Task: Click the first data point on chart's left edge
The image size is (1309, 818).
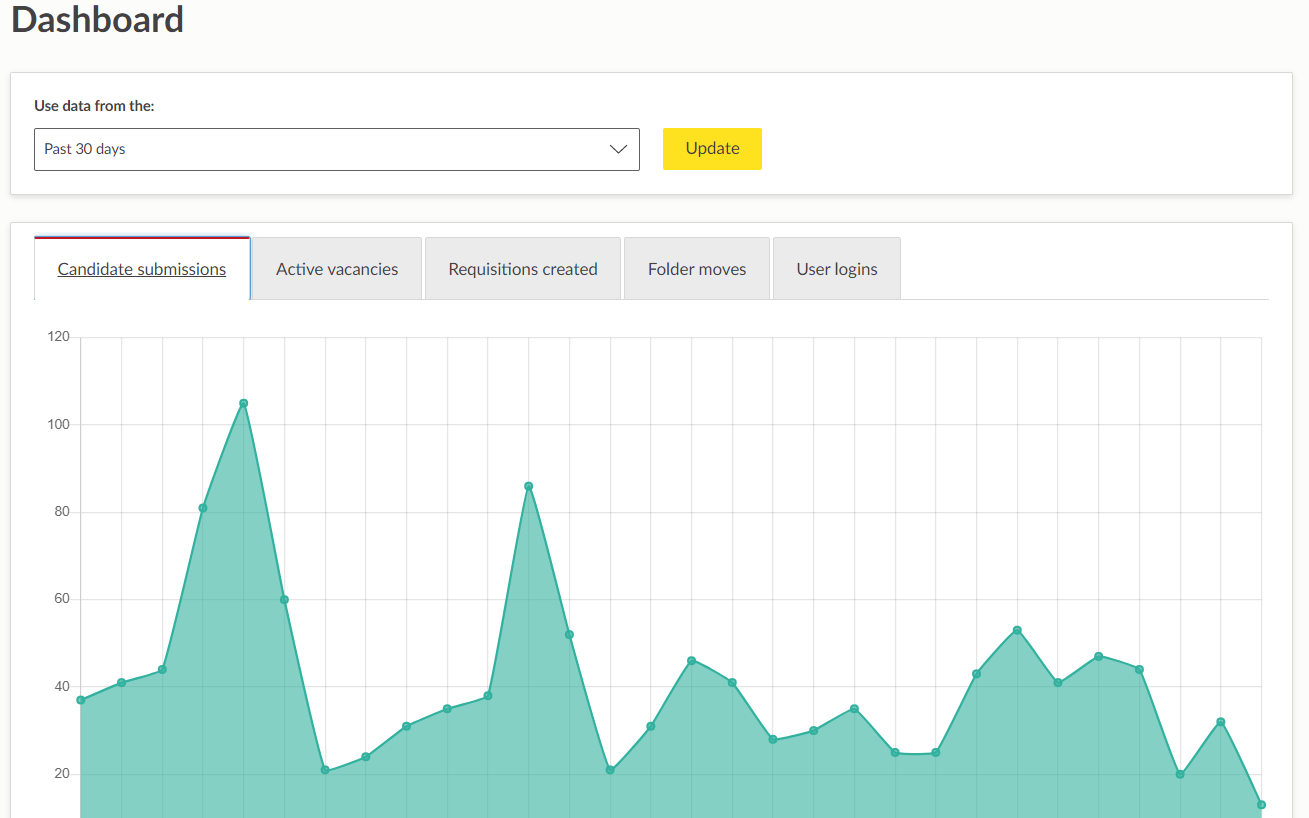Action: (81, 700)
